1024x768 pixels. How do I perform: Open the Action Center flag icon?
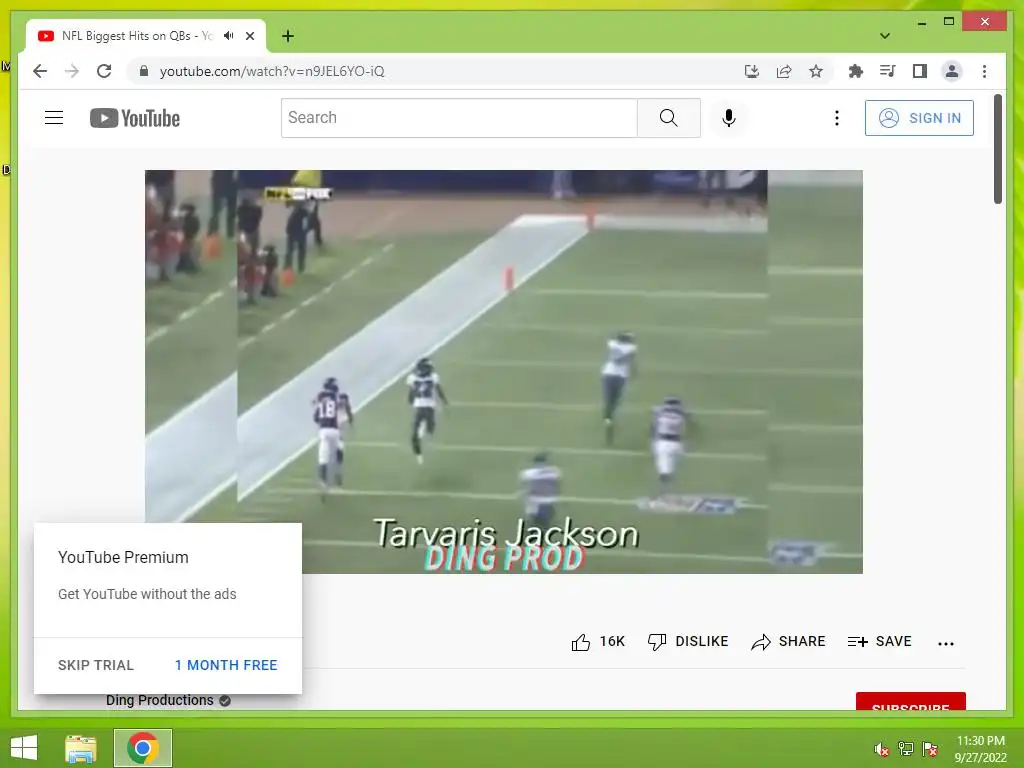[930, 749]
